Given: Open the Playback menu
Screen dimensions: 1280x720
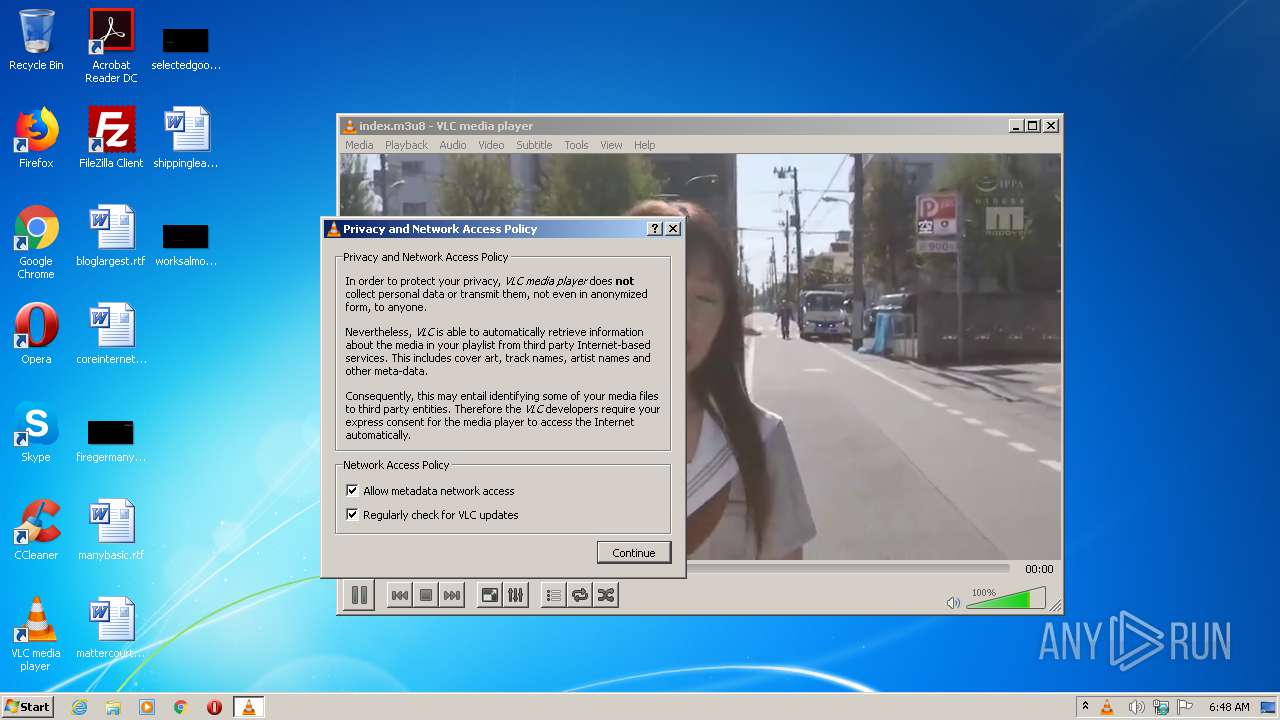Looking at the screenshot, I should click(x=406, y=145).
